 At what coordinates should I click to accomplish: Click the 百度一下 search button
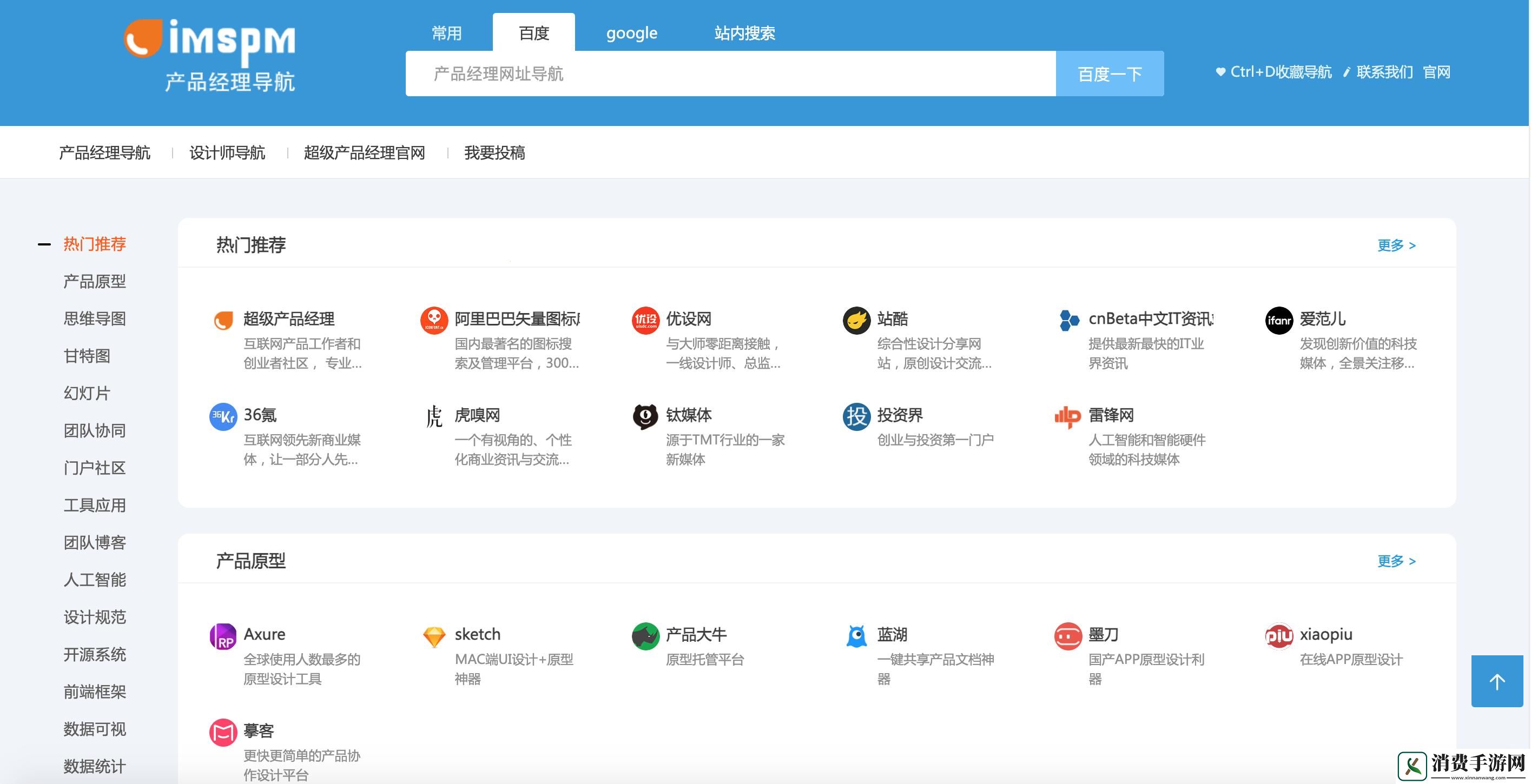(x=1110, y=74)
